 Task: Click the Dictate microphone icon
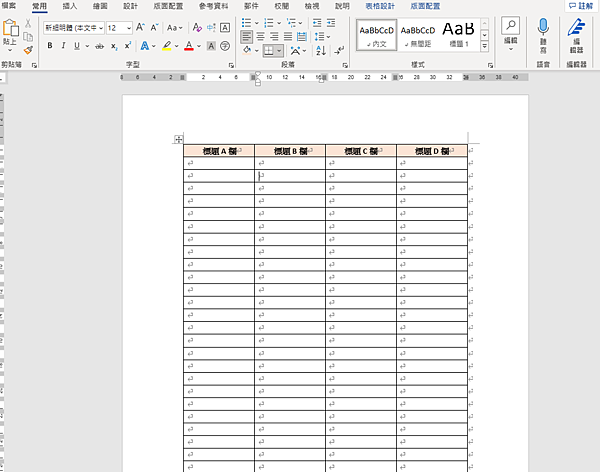coord(543,27)
